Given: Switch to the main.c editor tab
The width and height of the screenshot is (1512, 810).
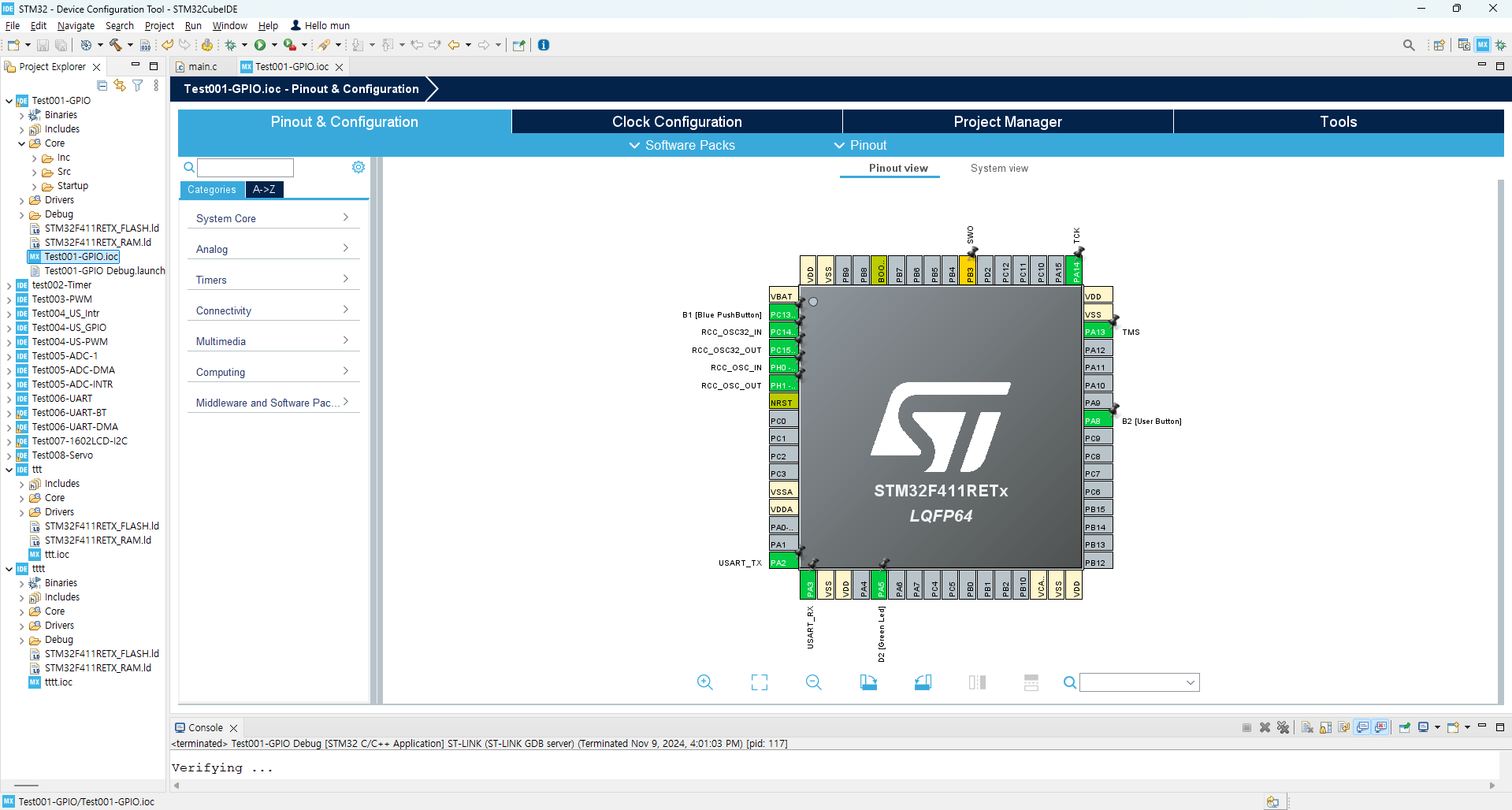Looking at the screenshot, I should [202, 67].
